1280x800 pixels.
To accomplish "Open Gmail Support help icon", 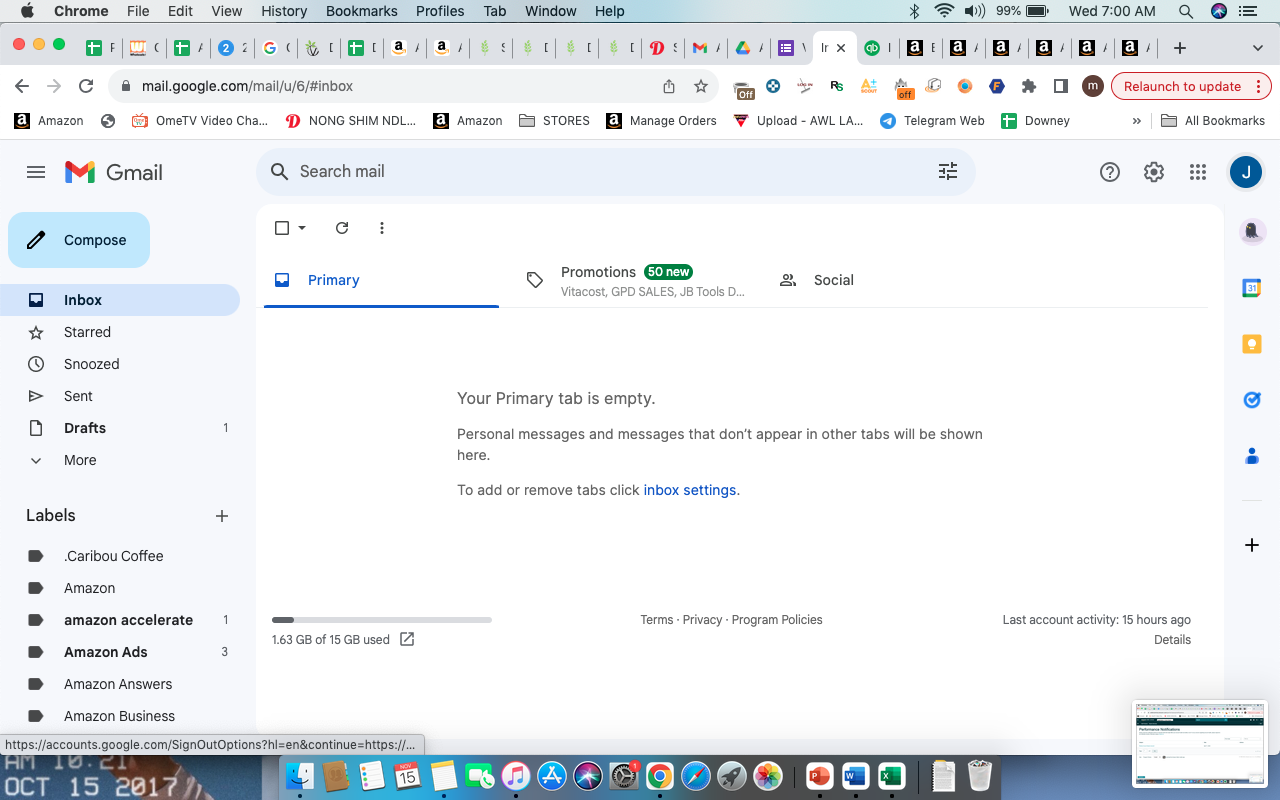I will (1109, 172).
